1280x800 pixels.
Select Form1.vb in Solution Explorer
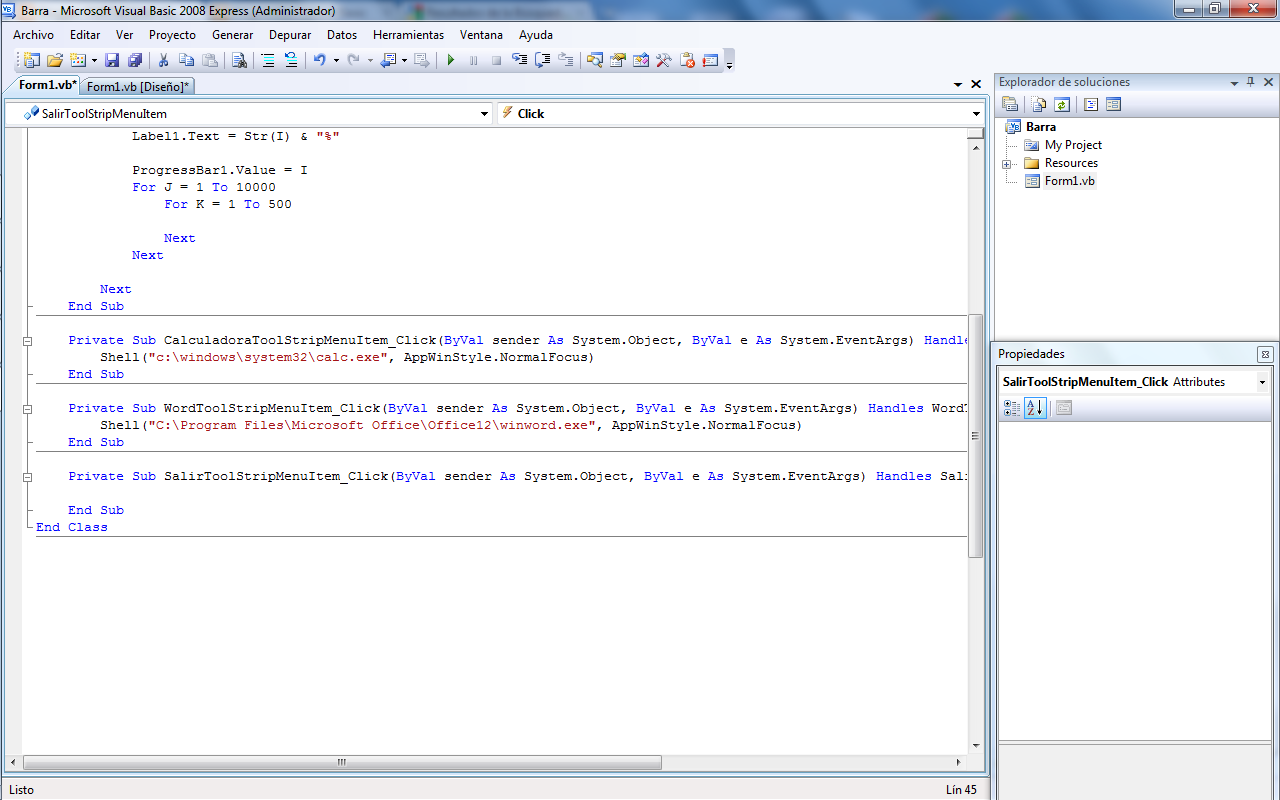pos(1069,181)
